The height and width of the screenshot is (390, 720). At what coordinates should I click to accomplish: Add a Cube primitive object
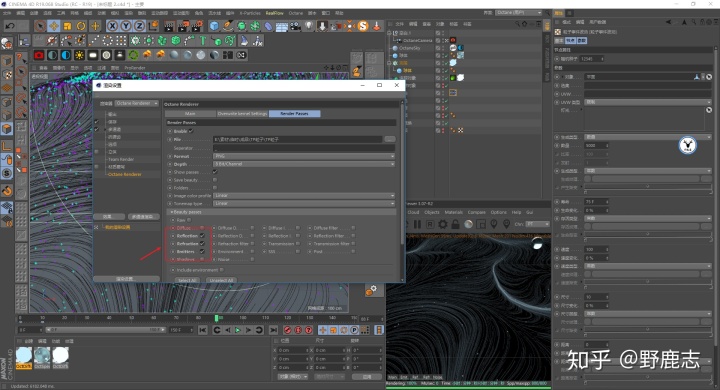tap(214, 26)
